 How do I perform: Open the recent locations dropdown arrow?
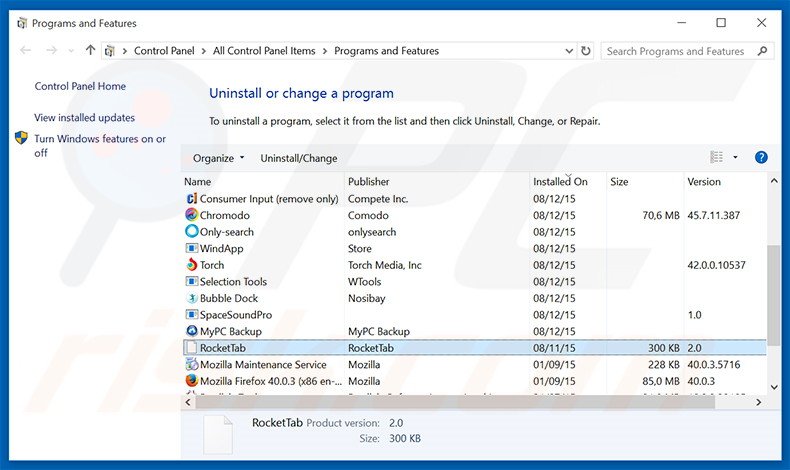pos(71,51)
